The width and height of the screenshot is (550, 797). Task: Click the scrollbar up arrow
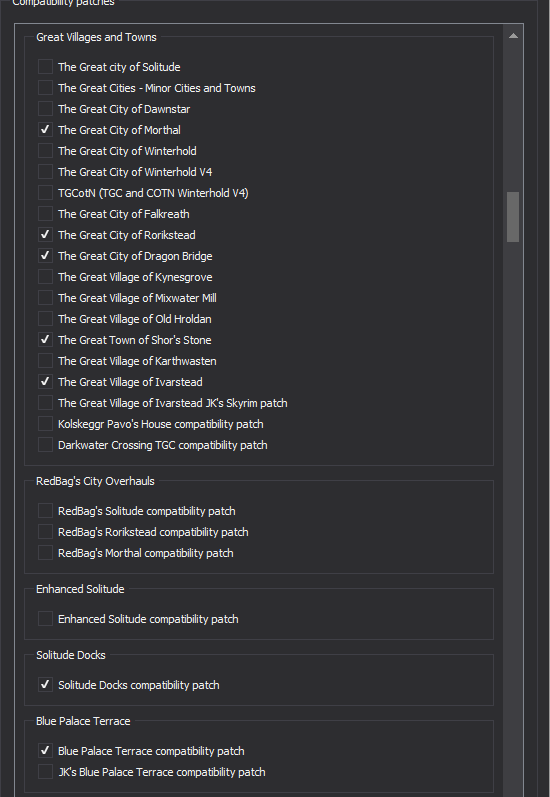(x=513, y=36)
